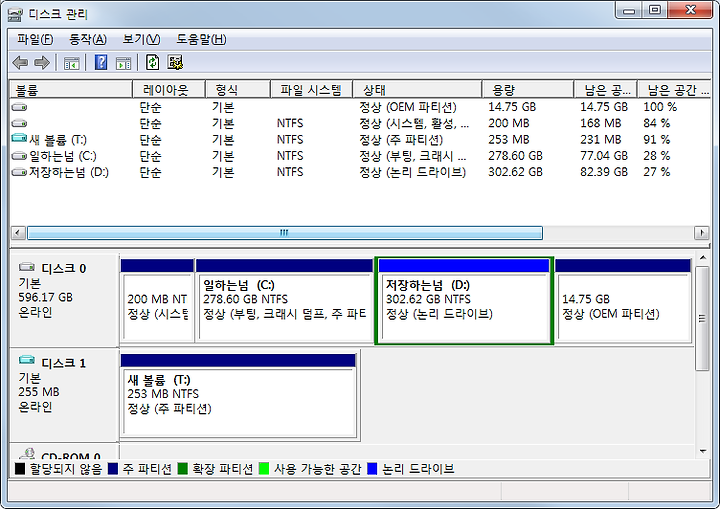This screenshot has width=720, height=509.
Task: Sort by 남은 공간 percent column header
Action: pyautogui.click(x=674, y=90)
